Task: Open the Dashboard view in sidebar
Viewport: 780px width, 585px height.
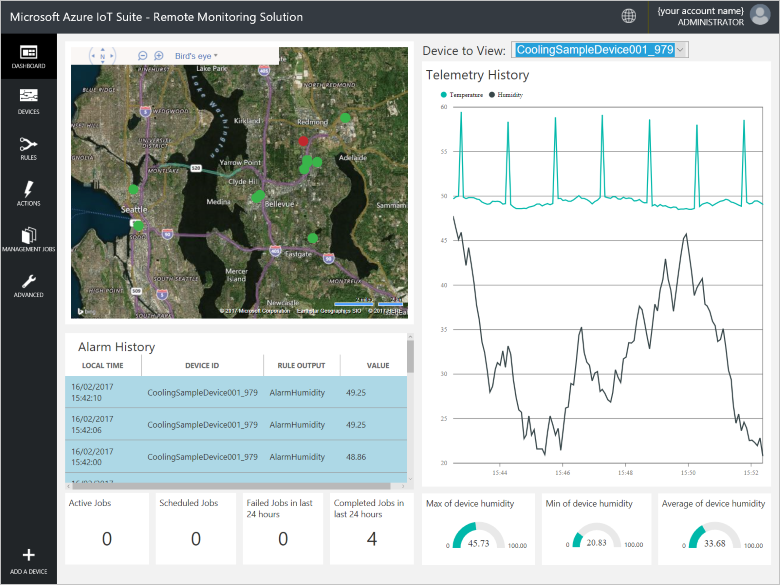Action: 28,55
